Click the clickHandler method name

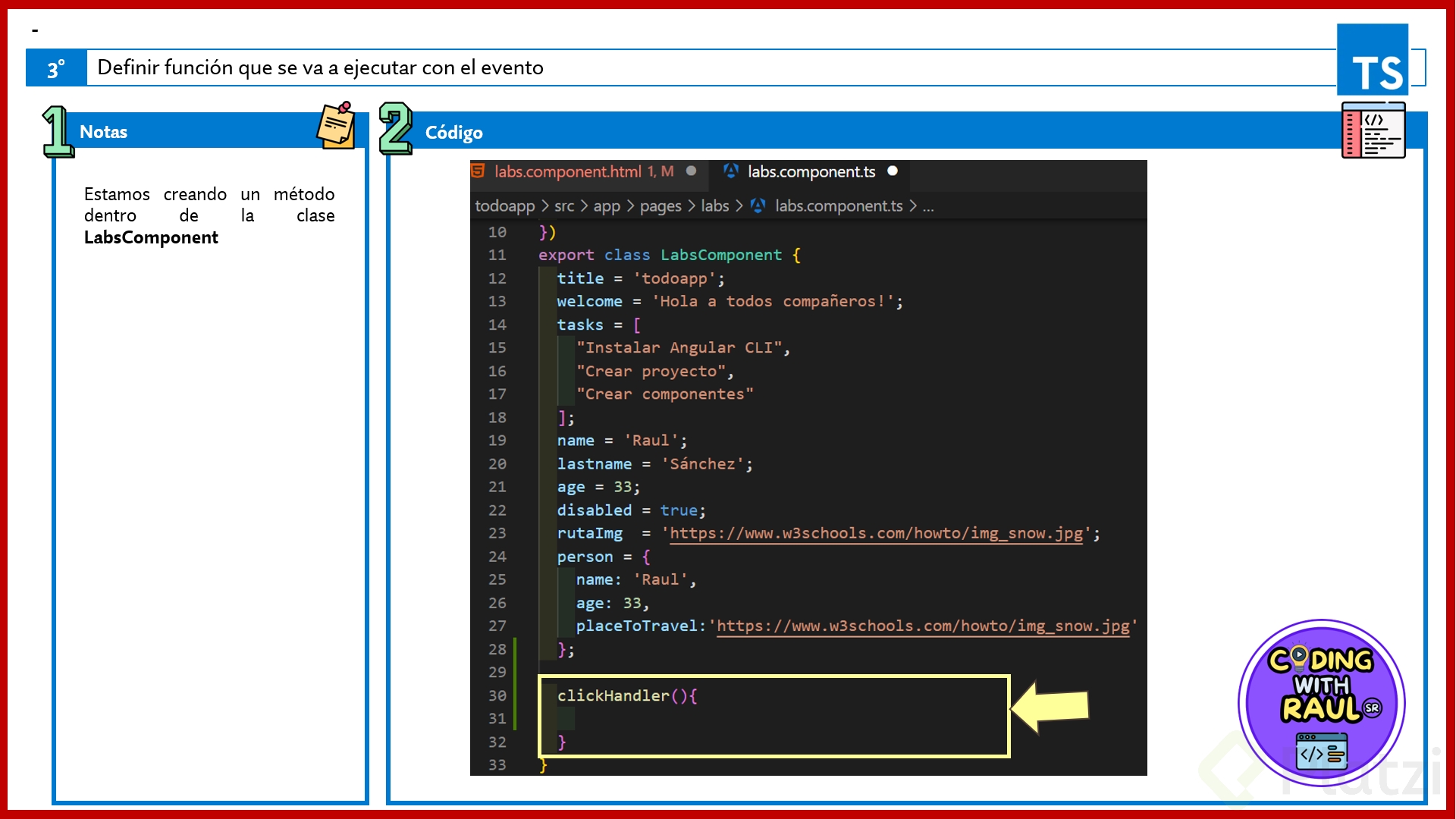[613, 695]
